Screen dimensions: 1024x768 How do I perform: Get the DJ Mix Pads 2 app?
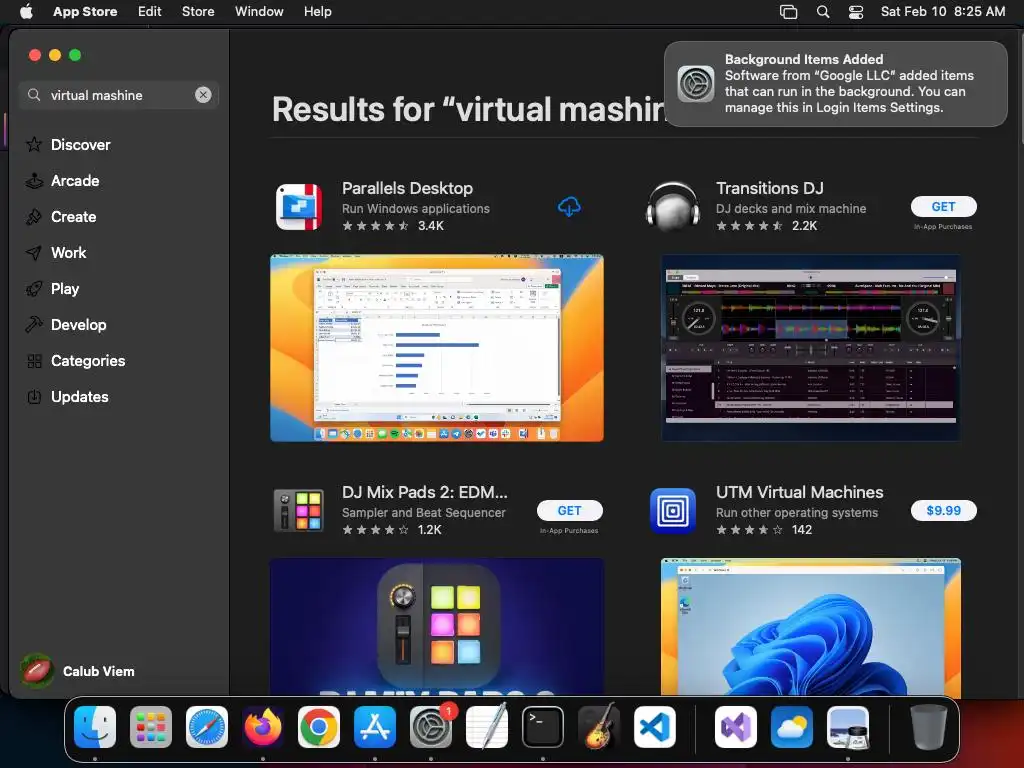pyautogui.click(x=569, y=511)
